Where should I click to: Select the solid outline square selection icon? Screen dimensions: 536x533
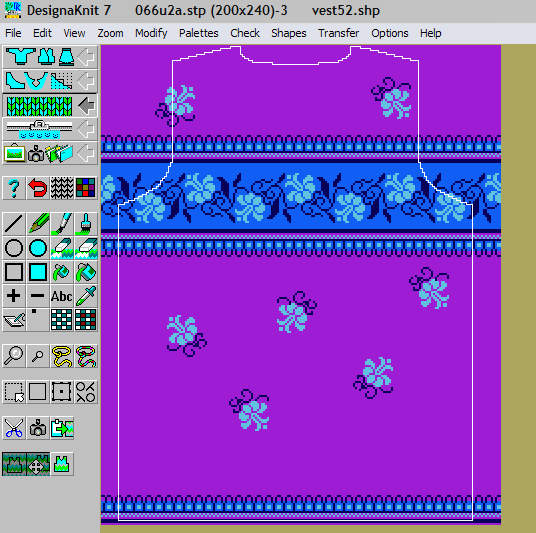click(x=38, y=392)
